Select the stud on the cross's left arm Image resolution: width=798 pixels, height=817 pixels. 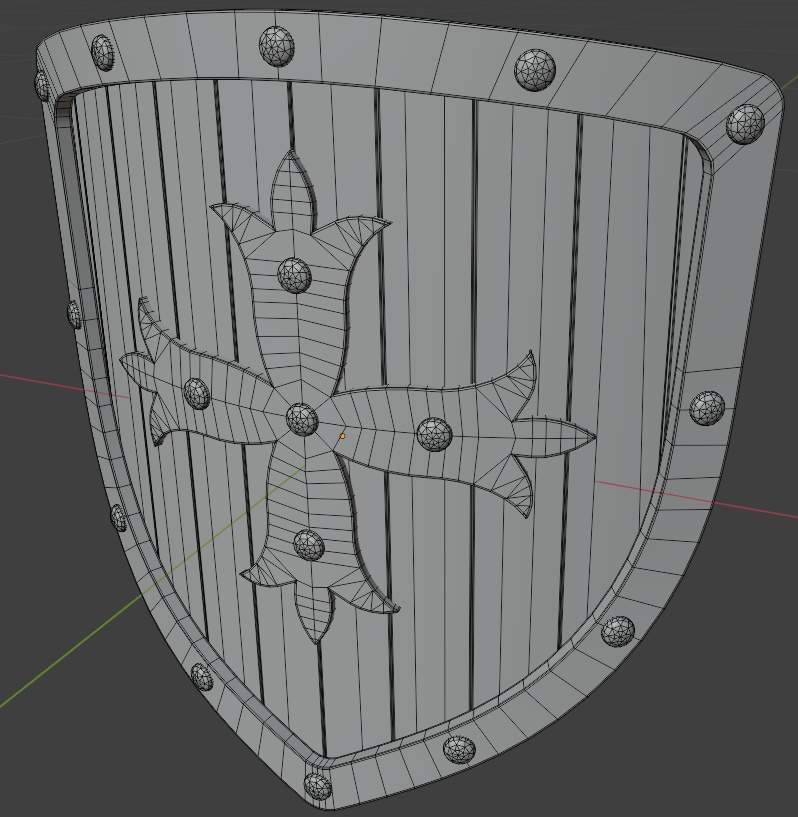click(x=197, y=393)
